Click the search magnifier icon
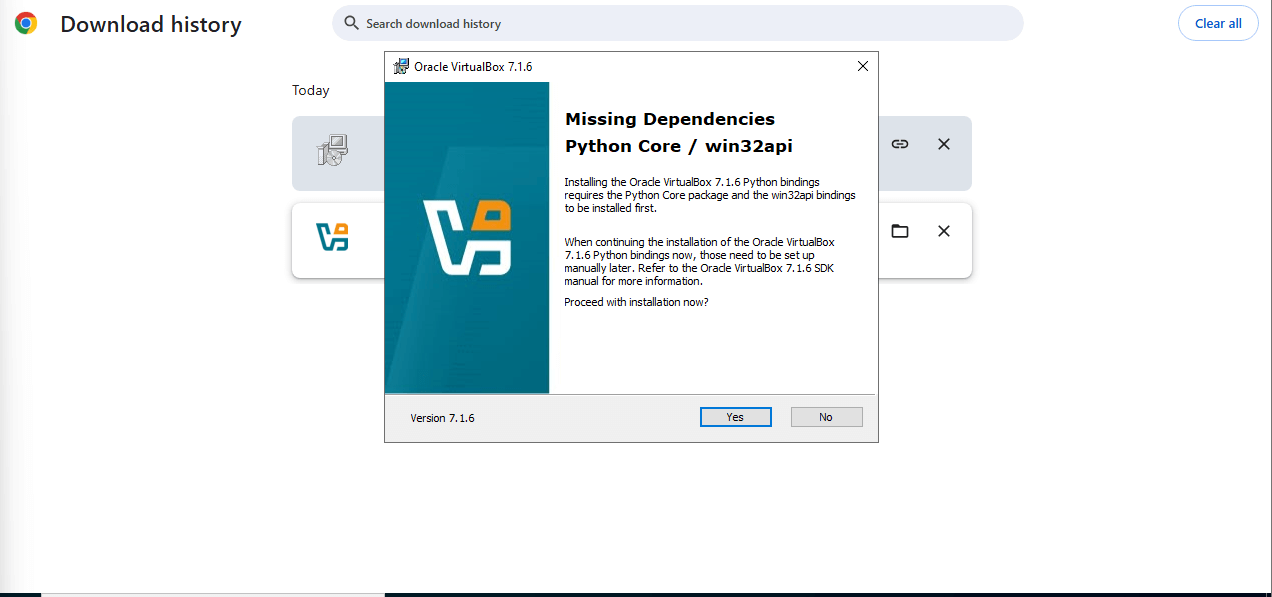The height and width of the screenshot is (597, 1272). (x=351, y=23)
